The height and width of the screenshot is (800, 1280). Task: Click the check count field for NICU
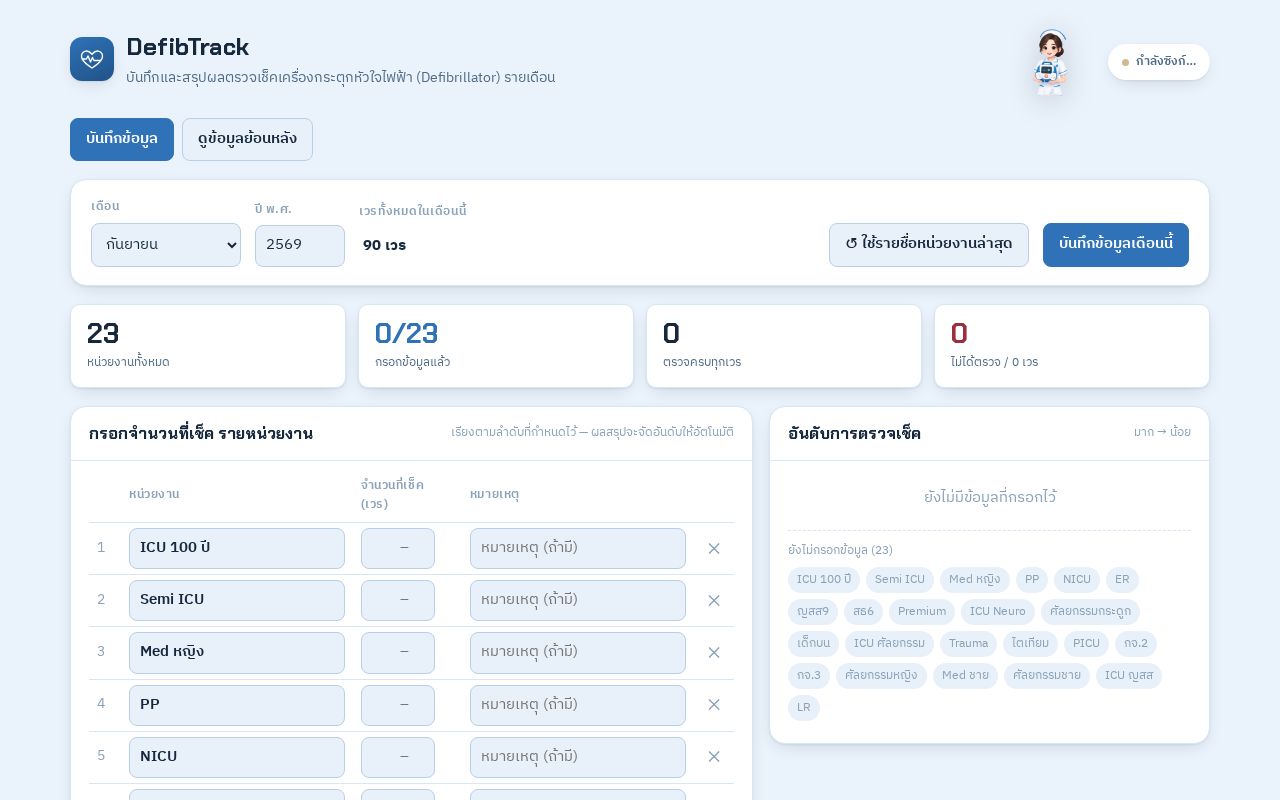point(398,757)
